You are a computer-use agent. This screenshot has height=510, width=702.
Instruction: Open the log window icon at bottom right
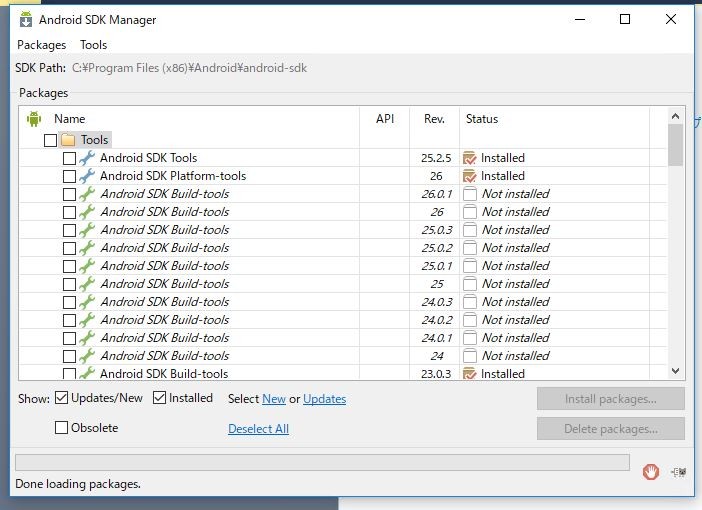coord(679,472)
